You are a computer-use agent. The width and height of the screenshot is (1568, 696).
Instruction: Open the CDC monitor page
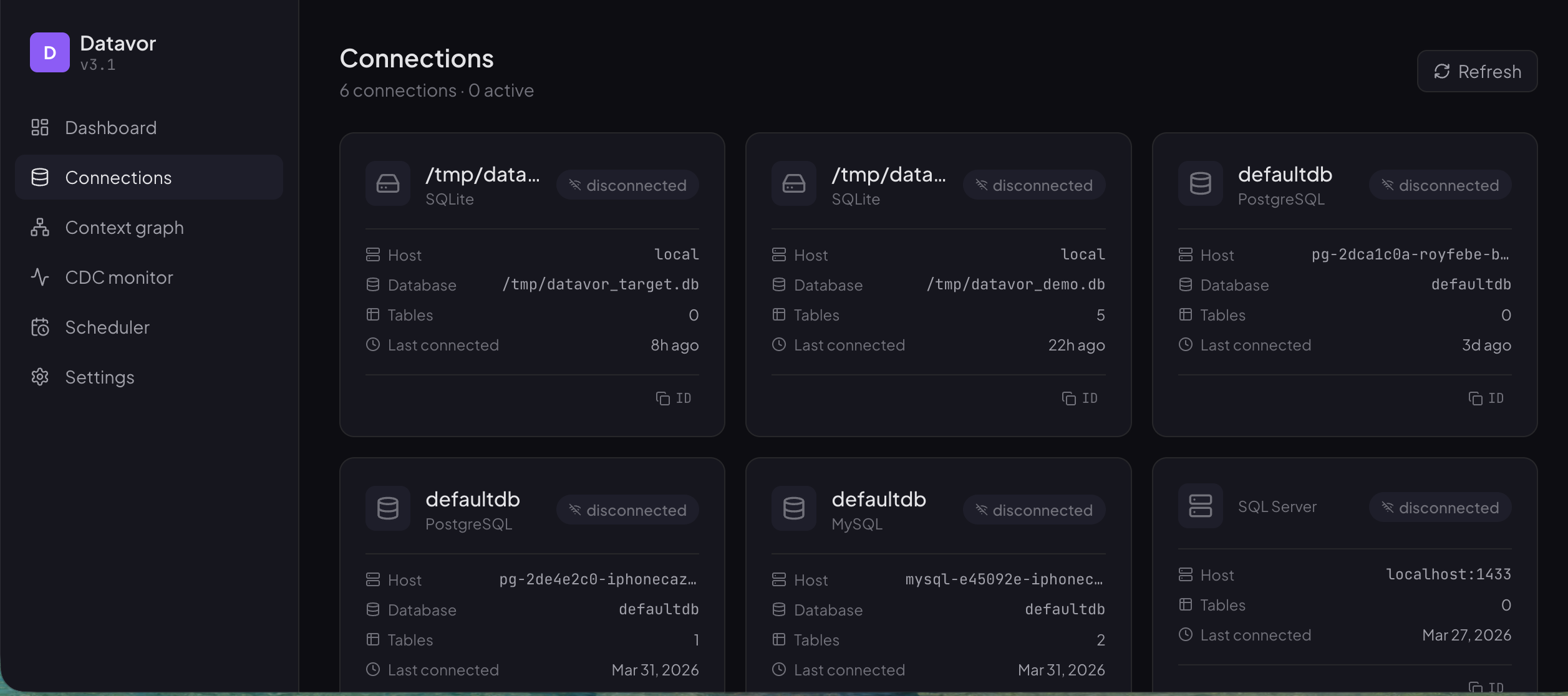click(149, 278)
